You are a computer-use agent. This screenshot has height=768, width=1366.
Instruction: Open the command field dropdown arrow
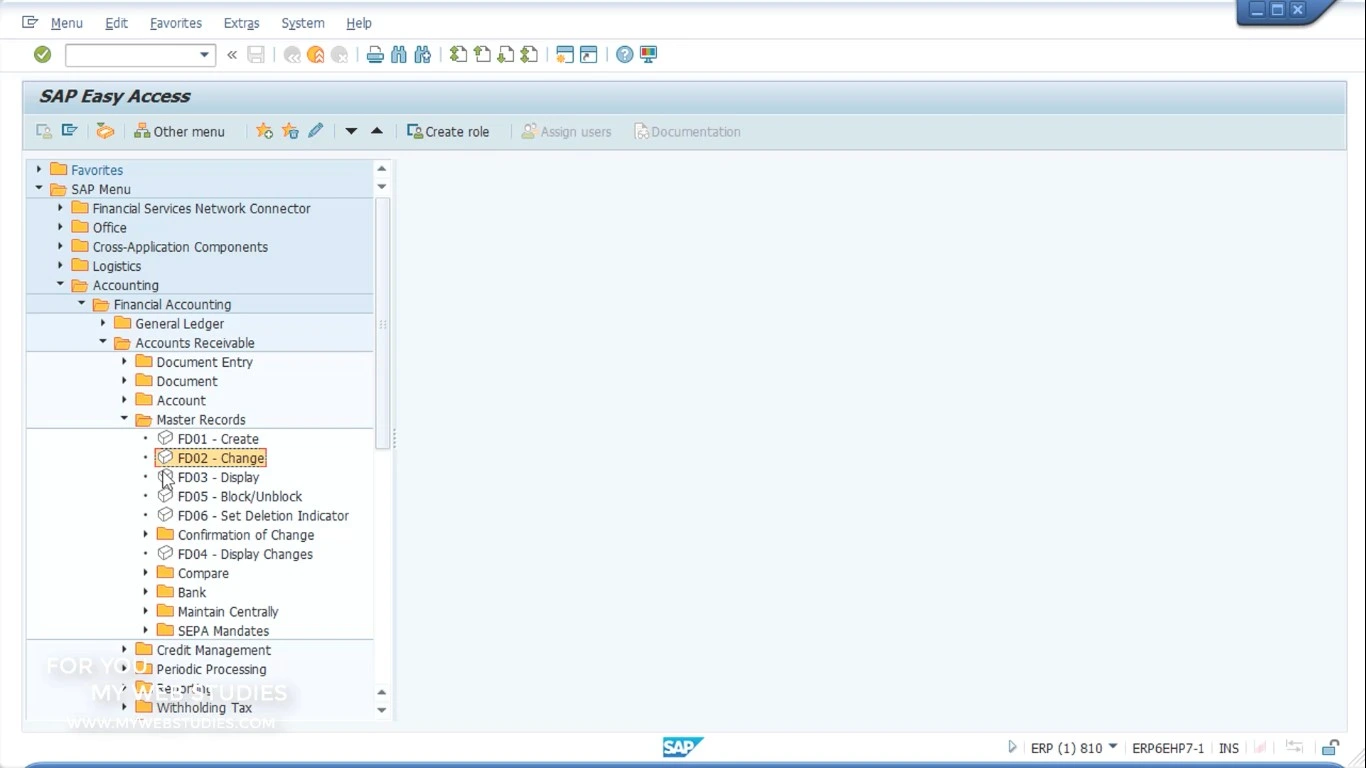205,54
